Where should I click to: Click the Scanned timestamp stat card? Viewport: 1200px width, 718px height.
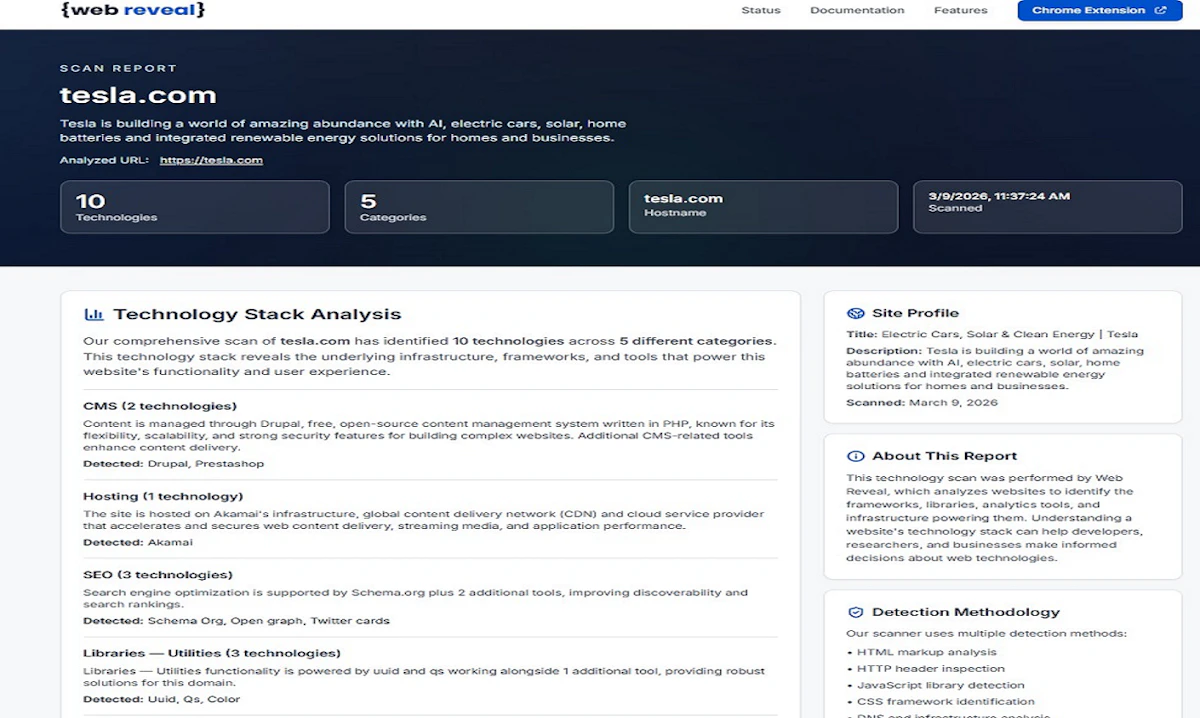point(1047,207)
